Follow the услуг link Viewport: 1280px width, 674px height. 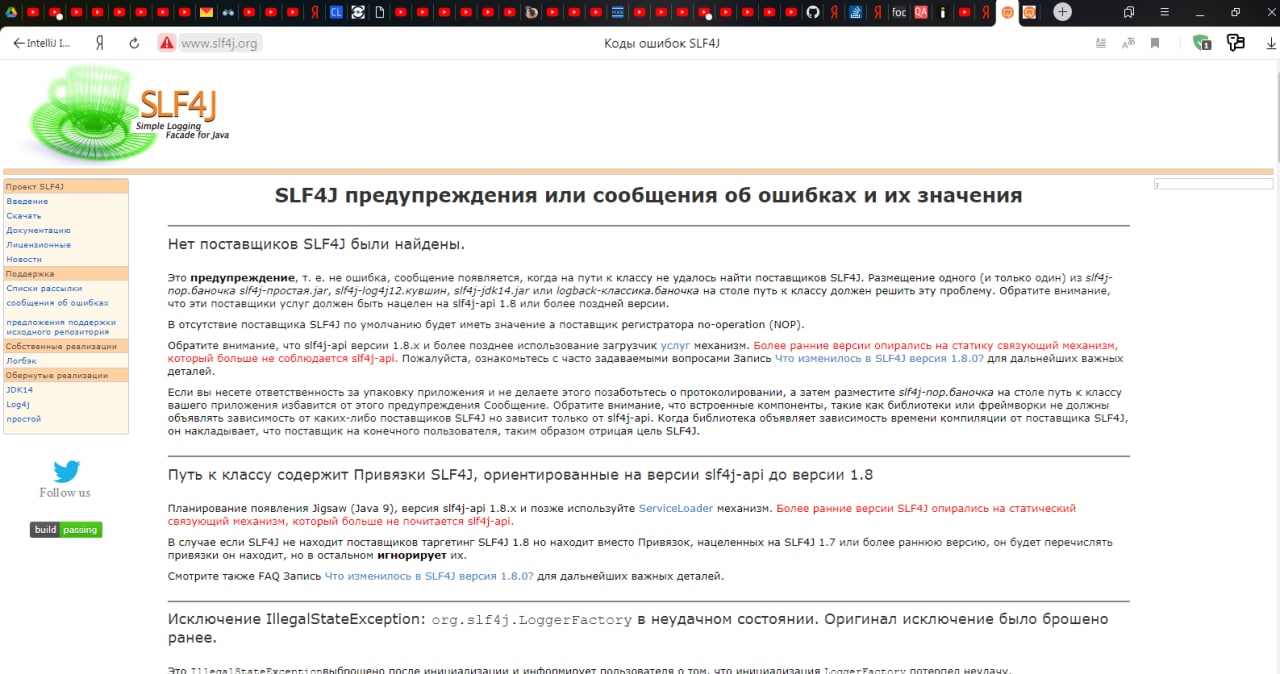(x=675, y=345)
